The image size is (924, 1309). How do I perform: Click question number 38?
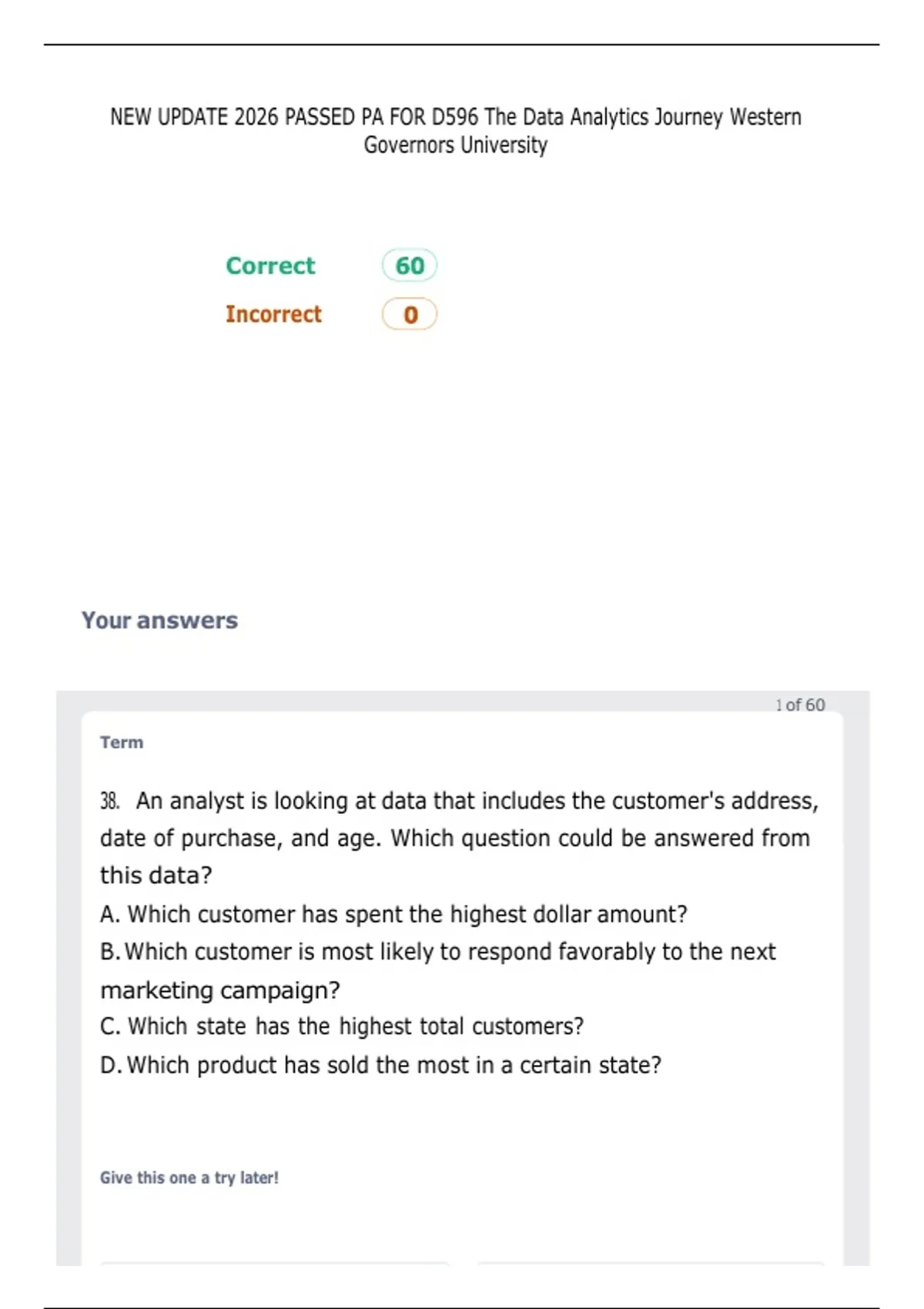109,801
